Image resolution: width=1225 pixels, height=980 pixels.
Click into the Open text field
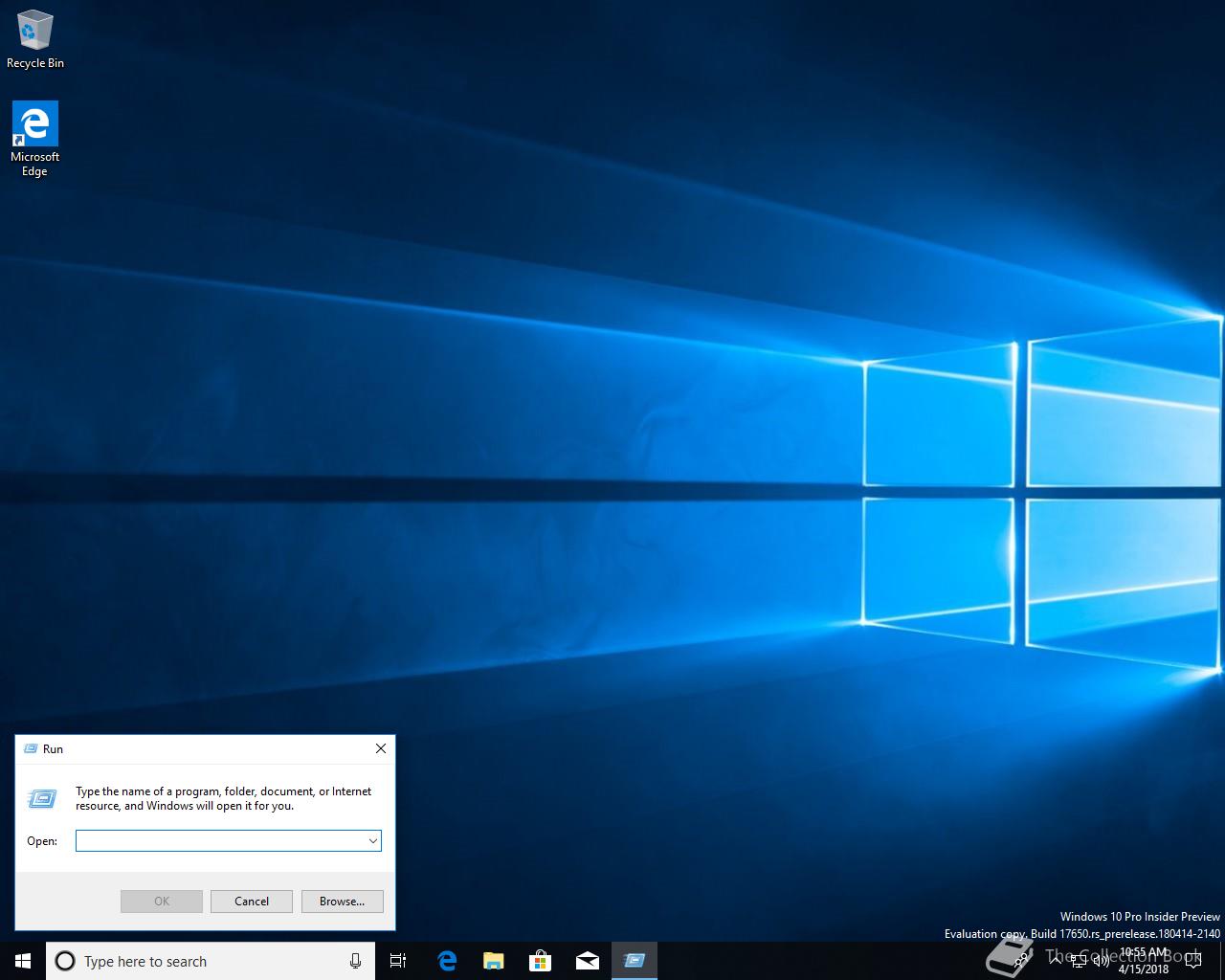click(221, 841)
